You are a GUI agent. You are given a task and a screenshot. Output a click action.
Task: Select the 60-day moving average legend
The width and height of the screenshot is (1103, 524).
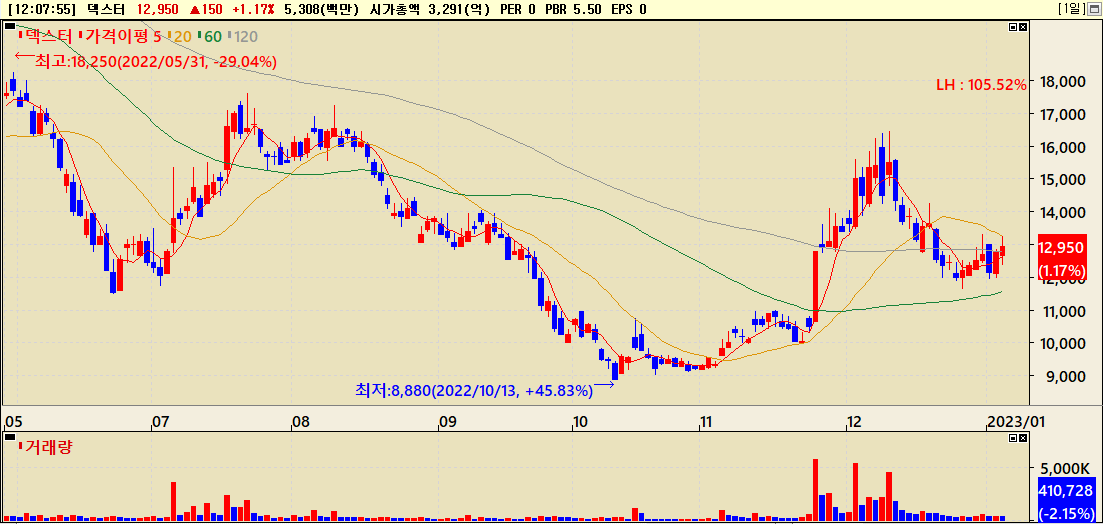click(x=209, y=36)
